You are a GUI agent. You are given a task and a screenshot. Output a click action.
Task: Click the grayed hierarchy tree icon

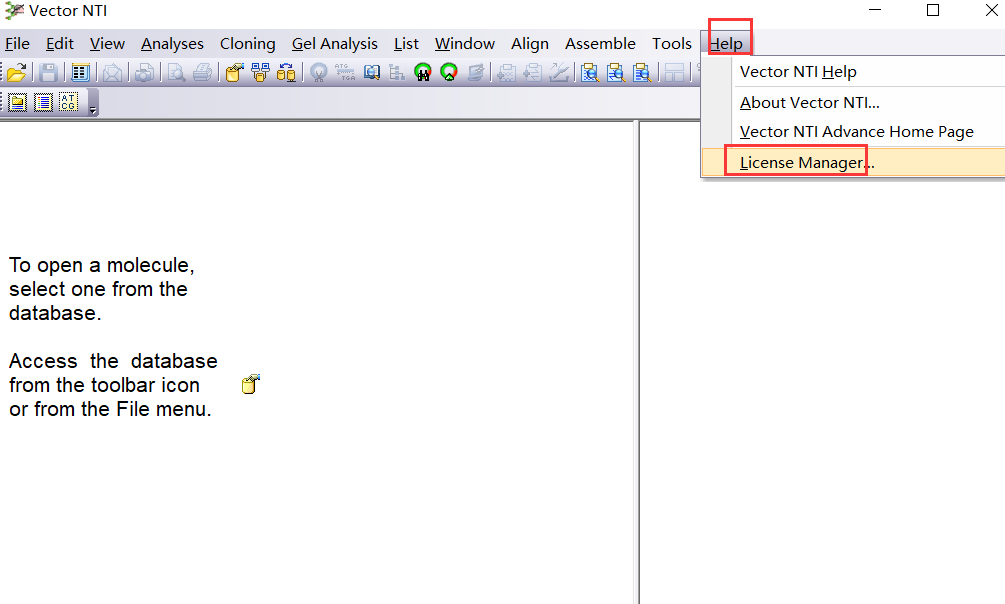coord(397,72)
